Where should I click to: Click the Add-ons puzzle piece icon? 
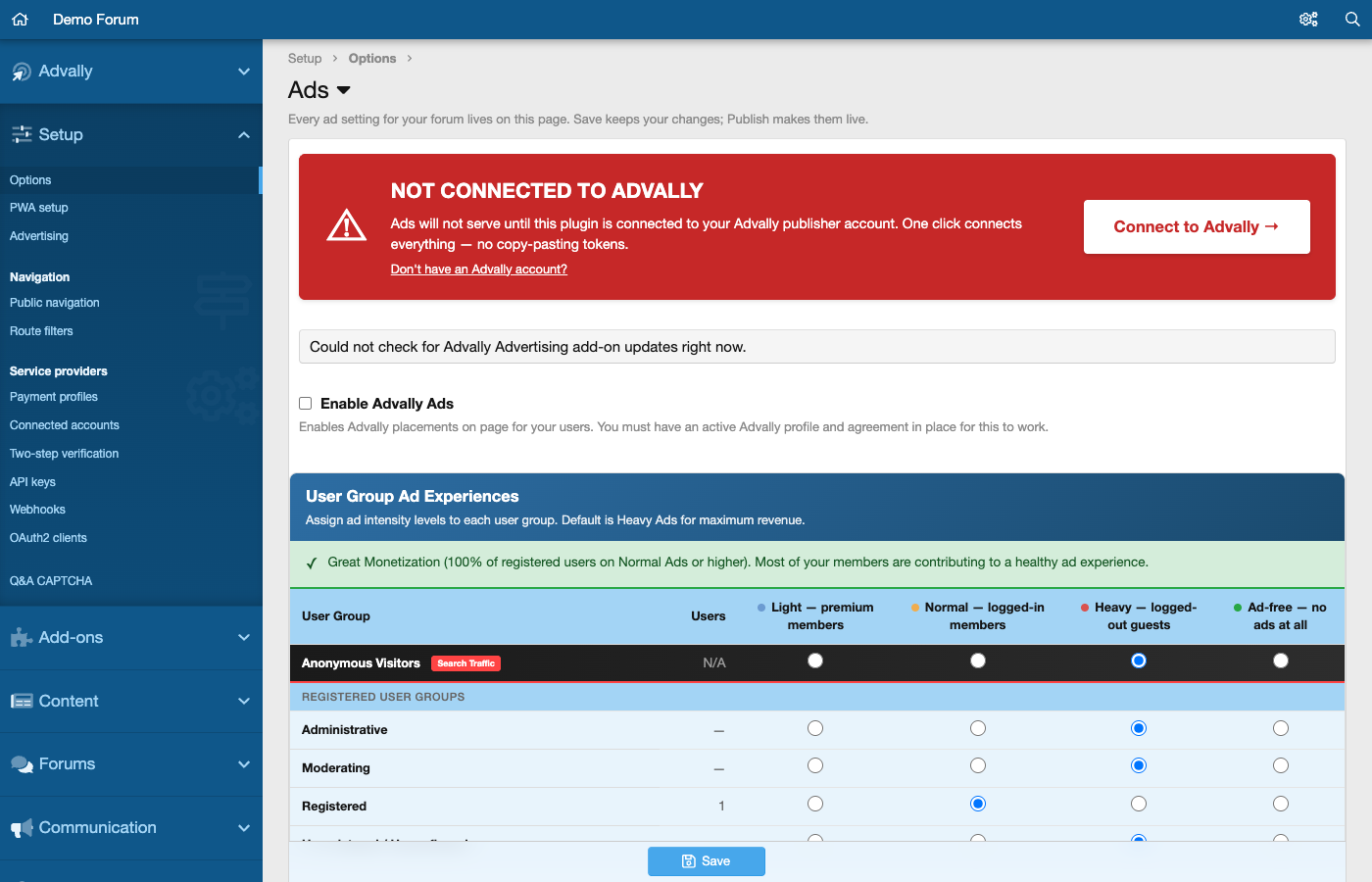(x=22, y=638)
